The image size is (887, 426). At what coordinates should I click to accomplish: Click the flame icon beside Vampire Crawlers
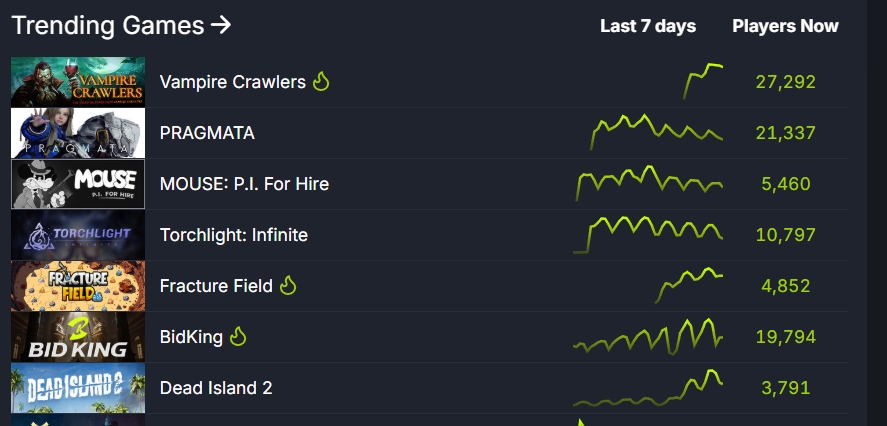(x=321, y=82)
